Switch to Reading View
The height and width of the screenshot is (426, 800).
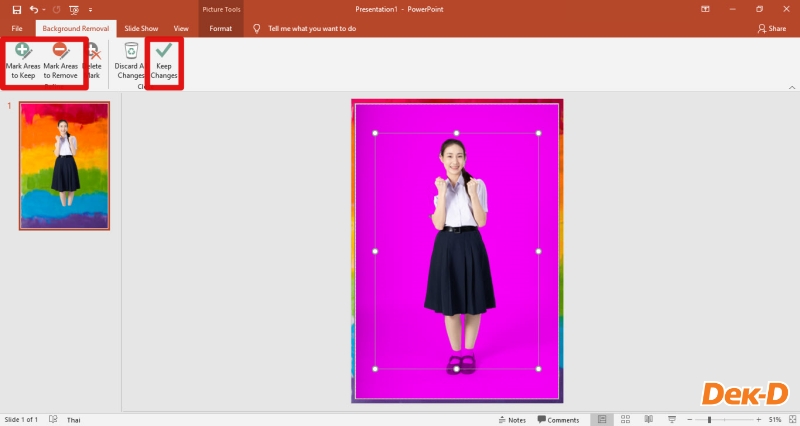pyautogui.click(x=648, y=420)
